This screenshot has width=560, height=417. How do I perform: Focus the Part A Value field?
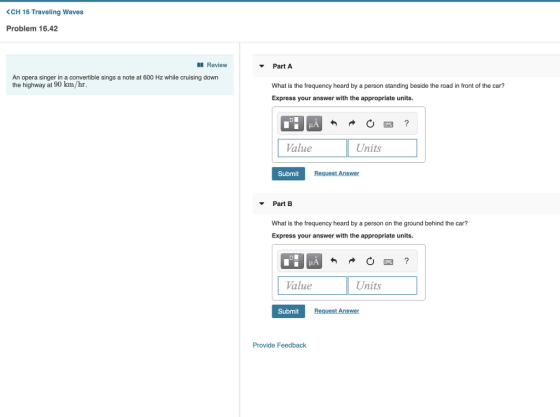[x=312, y=148]
